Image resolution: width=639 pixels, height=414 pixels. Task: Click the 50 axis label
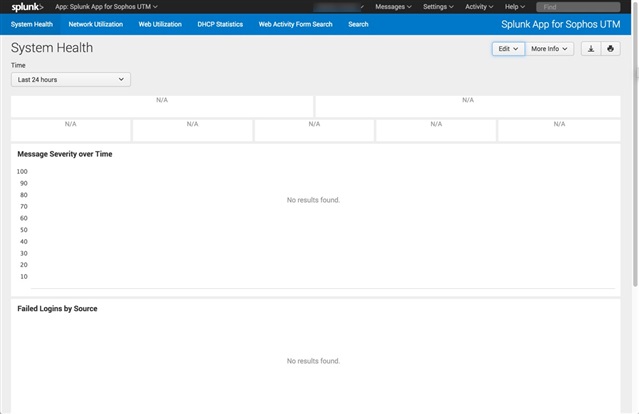pyautogui.click(x=24, y=230)
